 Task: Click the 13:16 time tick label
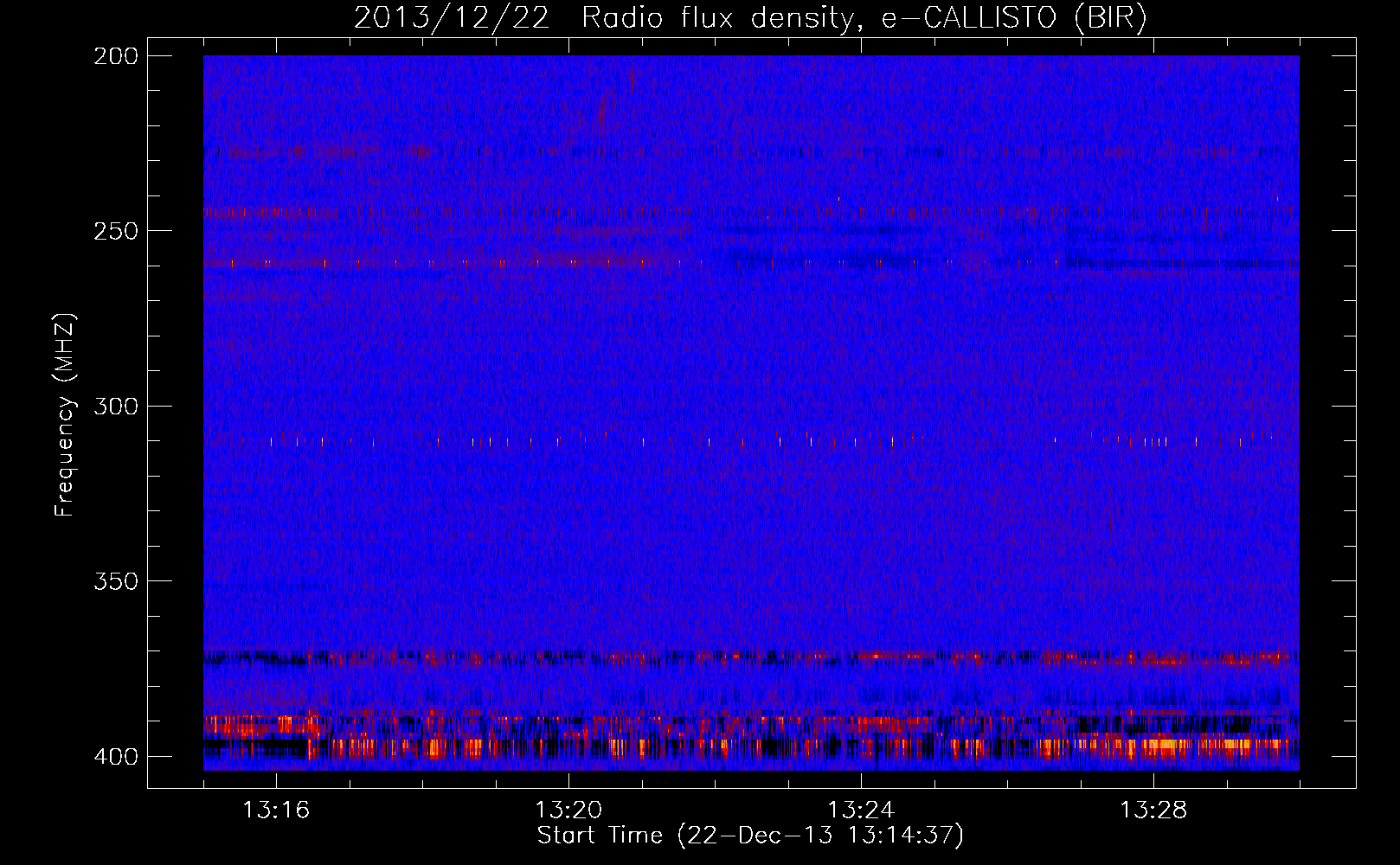[x=276, y=810]
